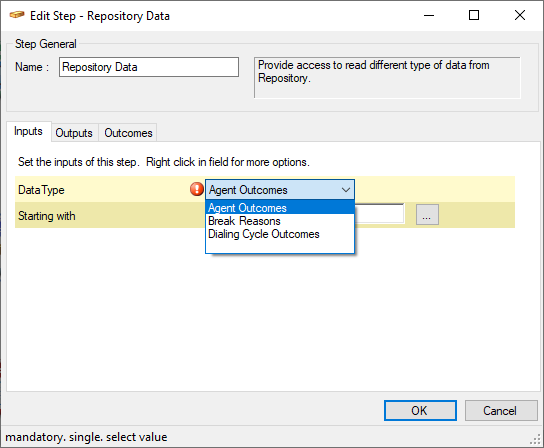Viewport: 544px width, 448px height.
Task: Select Agent Outcomes from dropdown list
Action: click(x=280, y=208)
